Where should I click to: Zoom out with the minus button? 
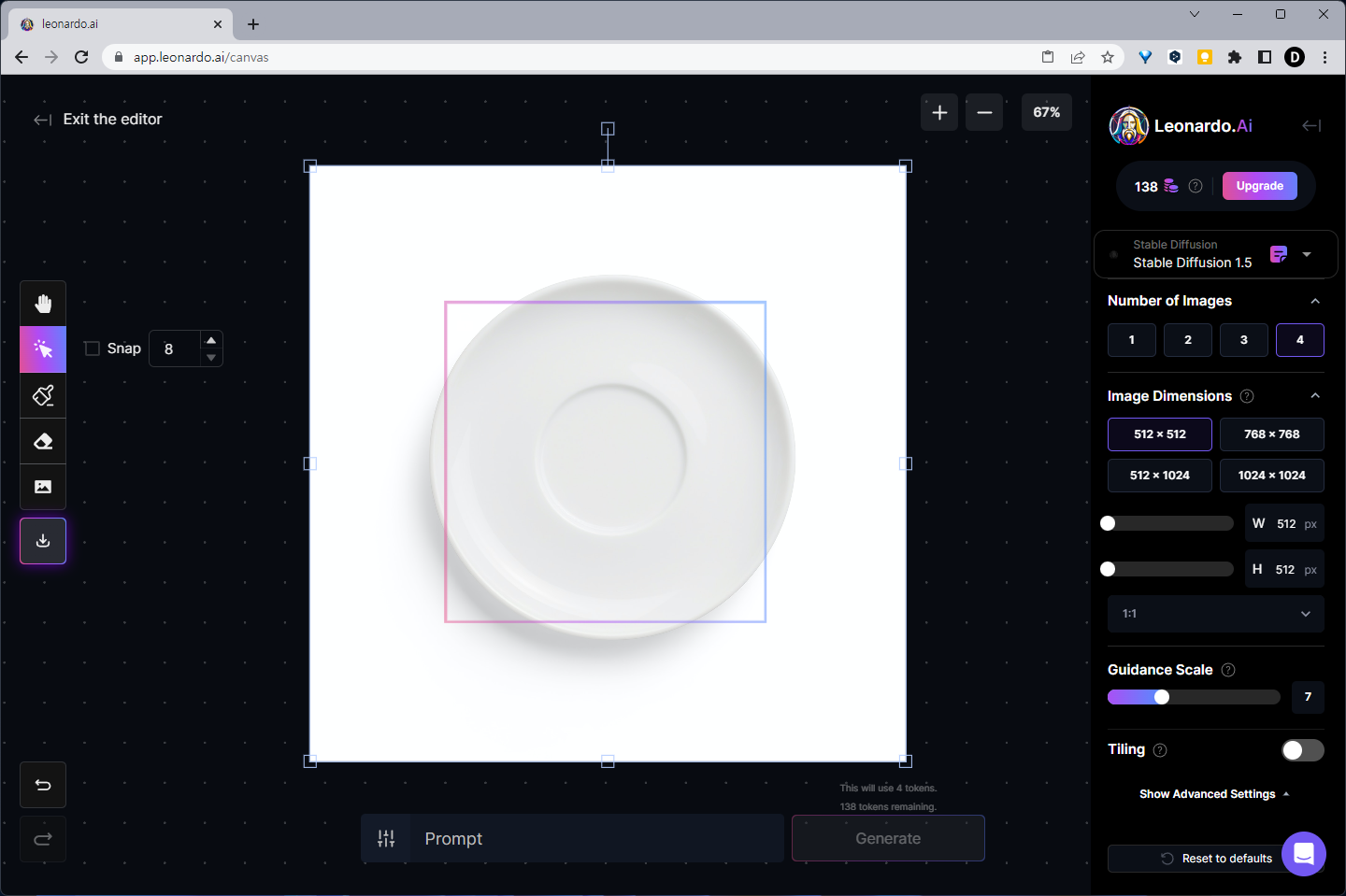[x=984, y=112]
